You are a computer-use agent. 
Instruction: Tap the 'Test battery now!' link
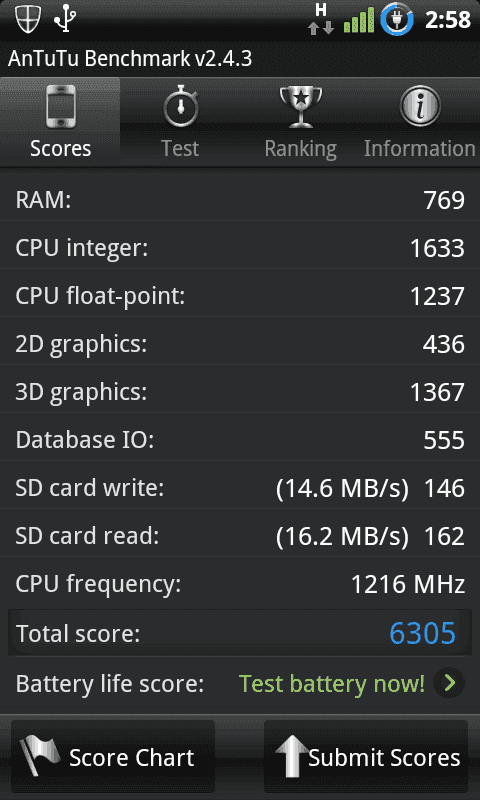[x=332, y=683]
